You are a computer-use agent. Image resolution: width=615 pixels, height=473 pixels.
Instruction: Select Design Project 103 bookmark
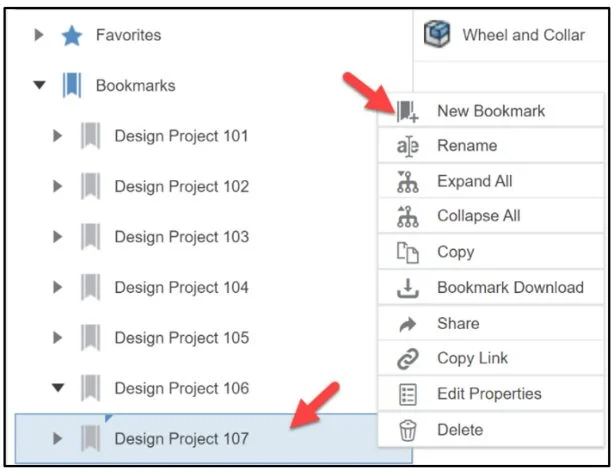(x=181, y=237)
